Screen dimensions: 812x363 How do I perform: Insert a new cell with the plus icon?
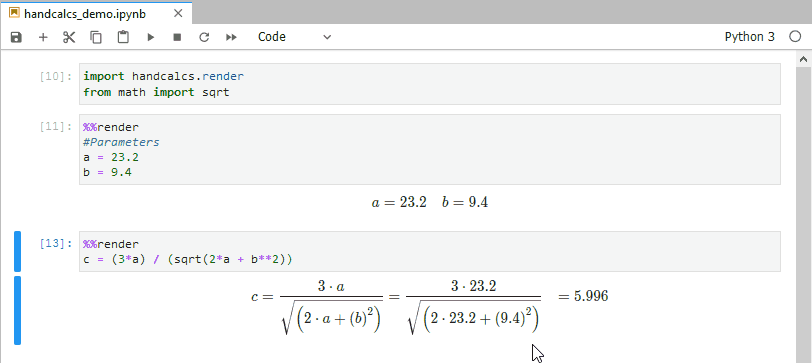tap(43, 37)
